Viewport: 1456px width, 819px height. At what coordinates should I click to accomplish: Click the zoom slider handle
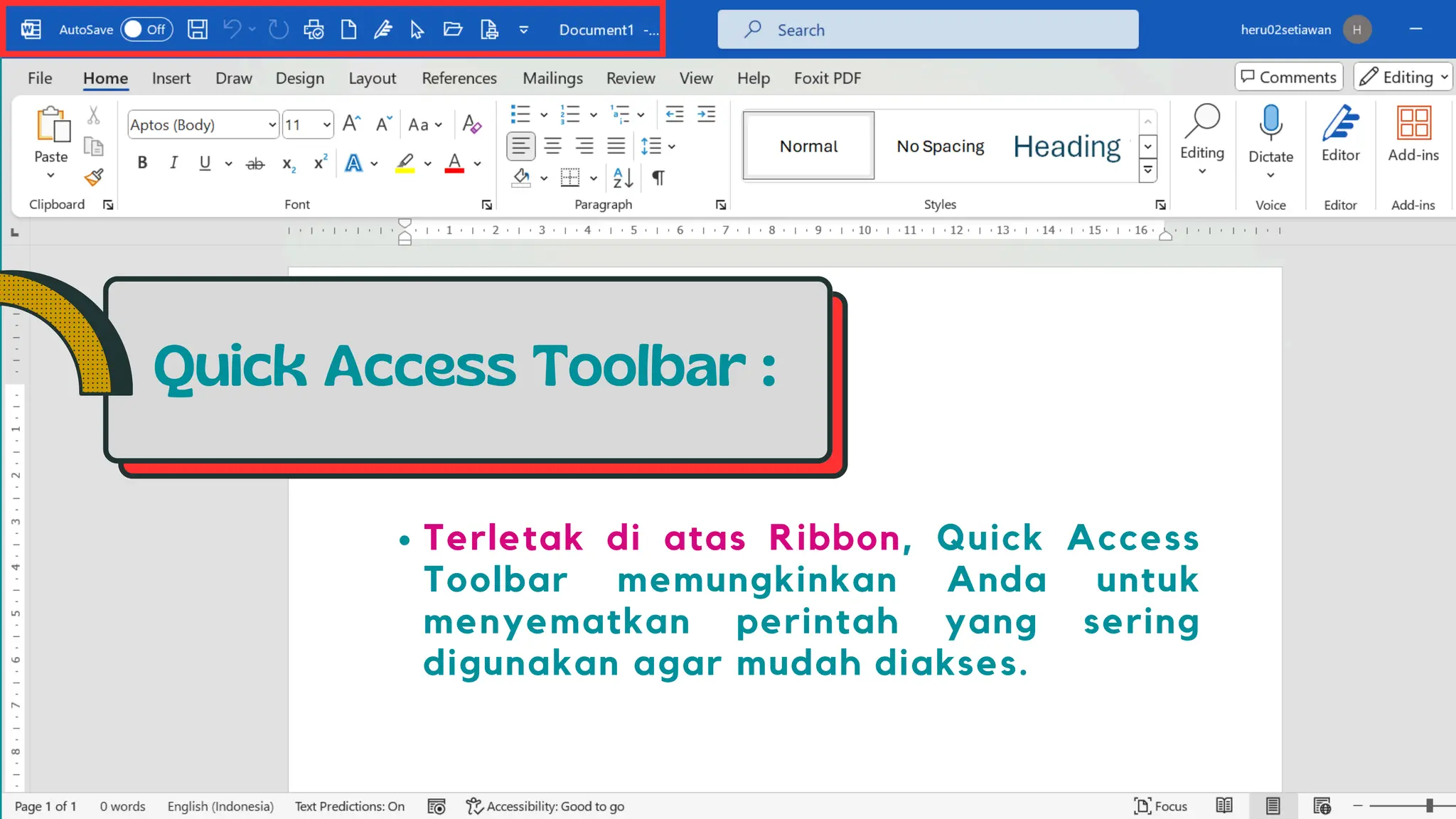coord(1429,805)
